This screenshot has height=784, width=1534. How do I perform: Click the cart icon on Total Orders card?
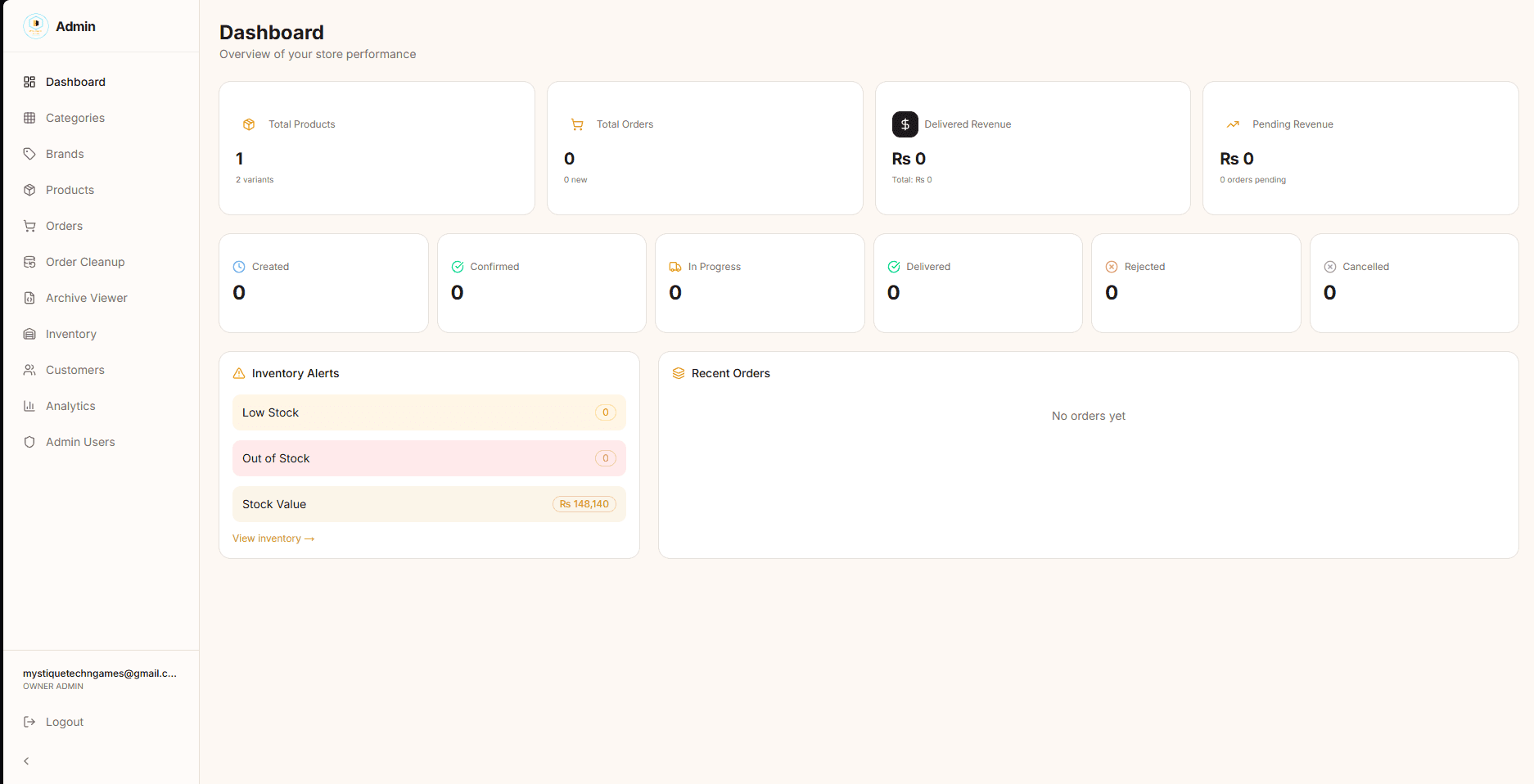(577, 124)
